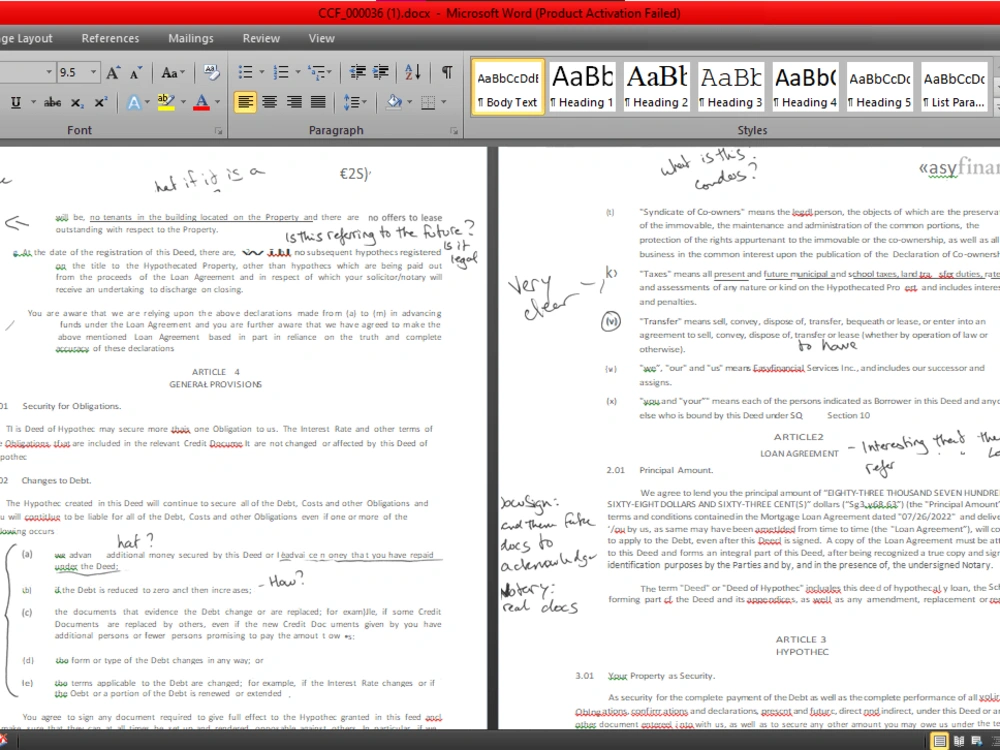Click the 'HYPOTHEC' heading under Article 3
Image resolution: width=1000 pixels, height=750 pixels.
[x=802, y=652]
